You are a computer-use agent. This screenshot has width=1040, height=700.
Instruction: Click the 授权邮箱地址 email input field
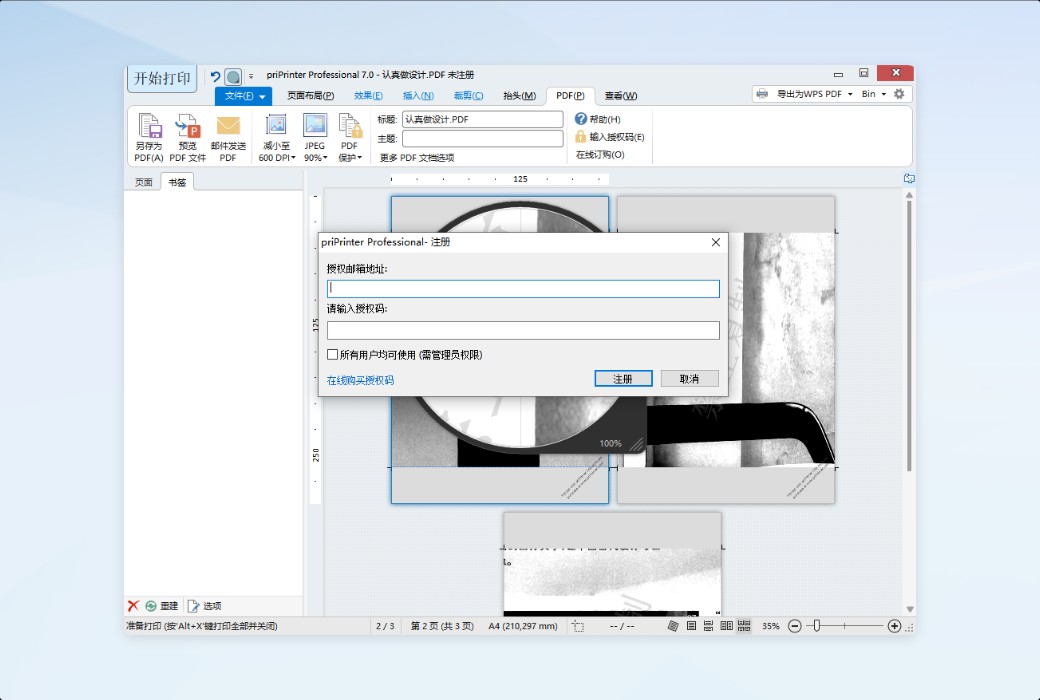[x=523, y=288]
